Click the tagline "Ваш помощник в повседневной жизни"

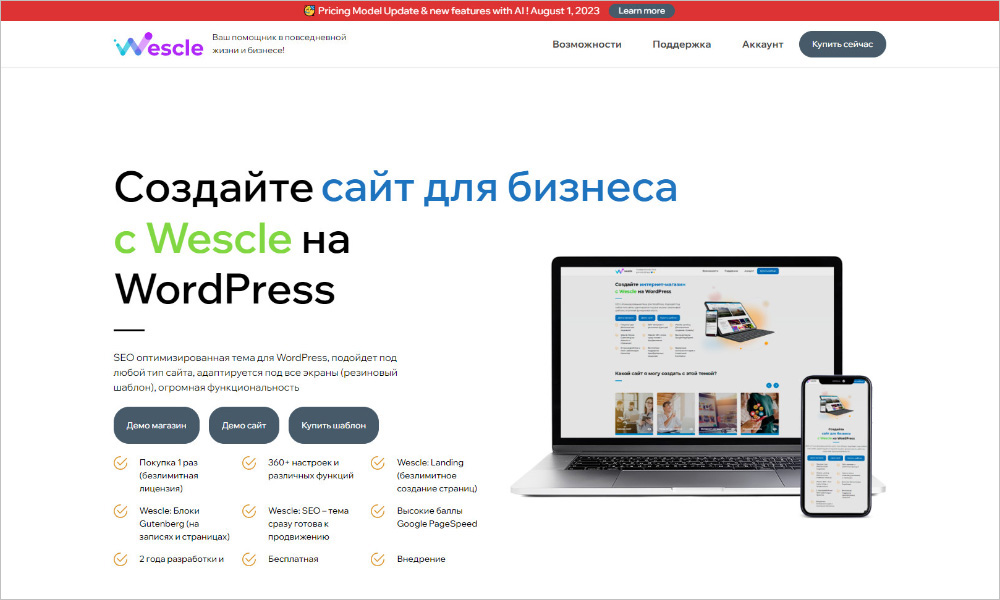(279, 44)
